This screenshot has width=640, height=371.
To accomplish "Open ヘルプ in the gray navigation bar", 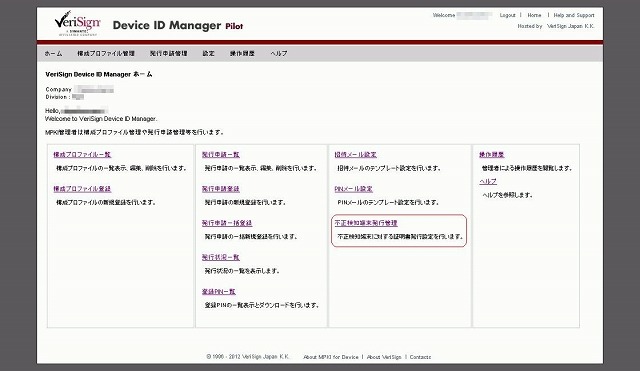I will (279, 53).
